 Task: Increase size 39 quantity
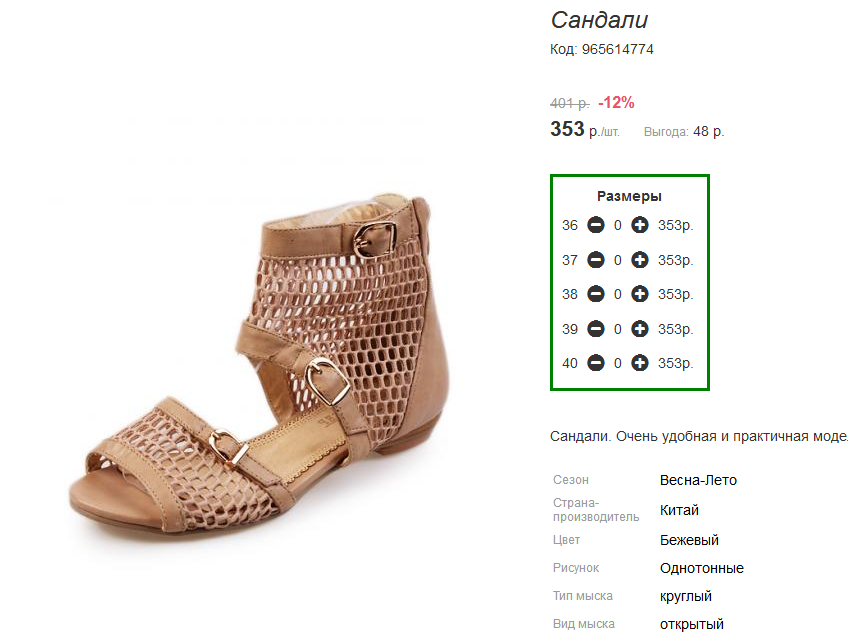(640, 329)
